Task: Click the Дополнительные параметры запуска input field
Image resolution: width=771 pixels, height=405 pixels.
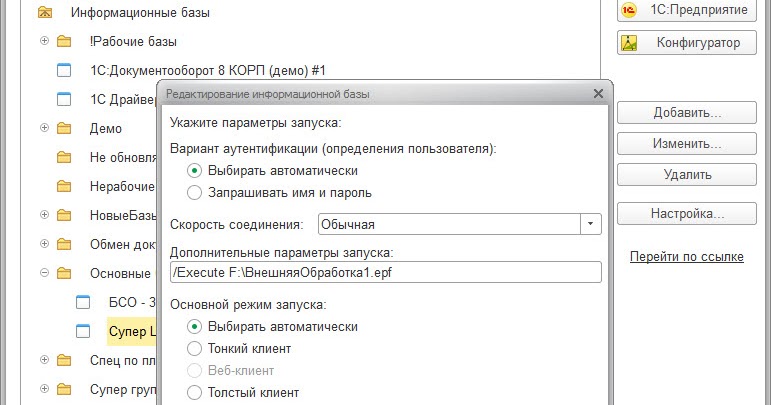Action: (x=385, y=272)
